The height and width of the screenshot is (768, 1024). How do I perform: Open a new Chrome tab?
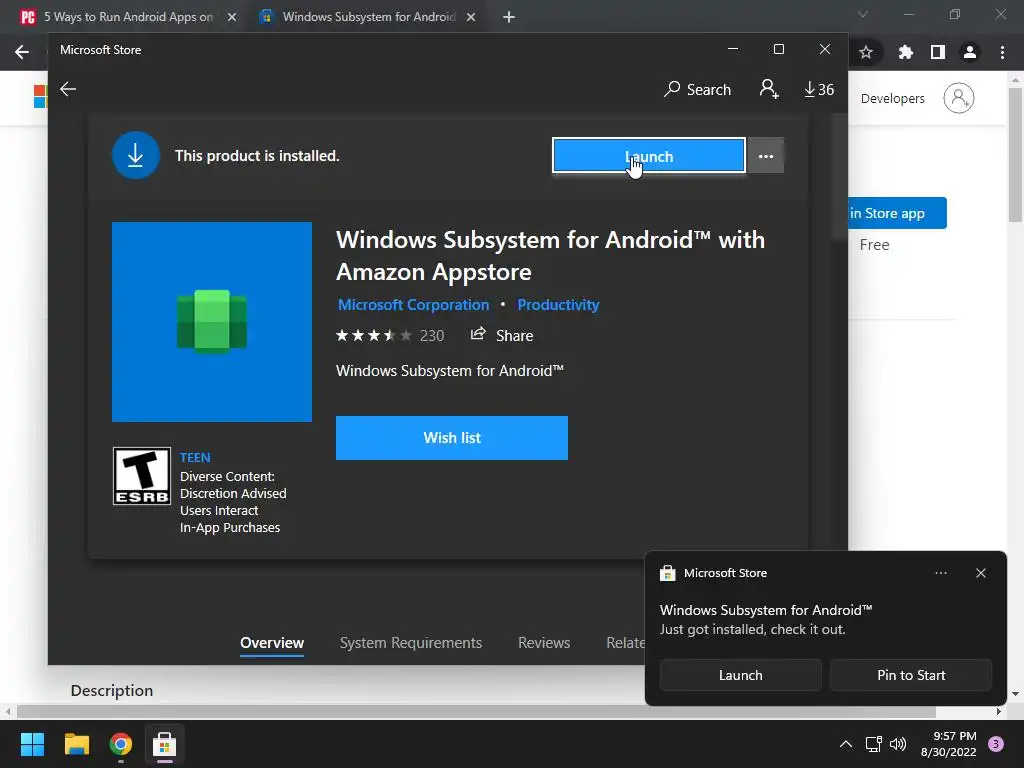509,17
